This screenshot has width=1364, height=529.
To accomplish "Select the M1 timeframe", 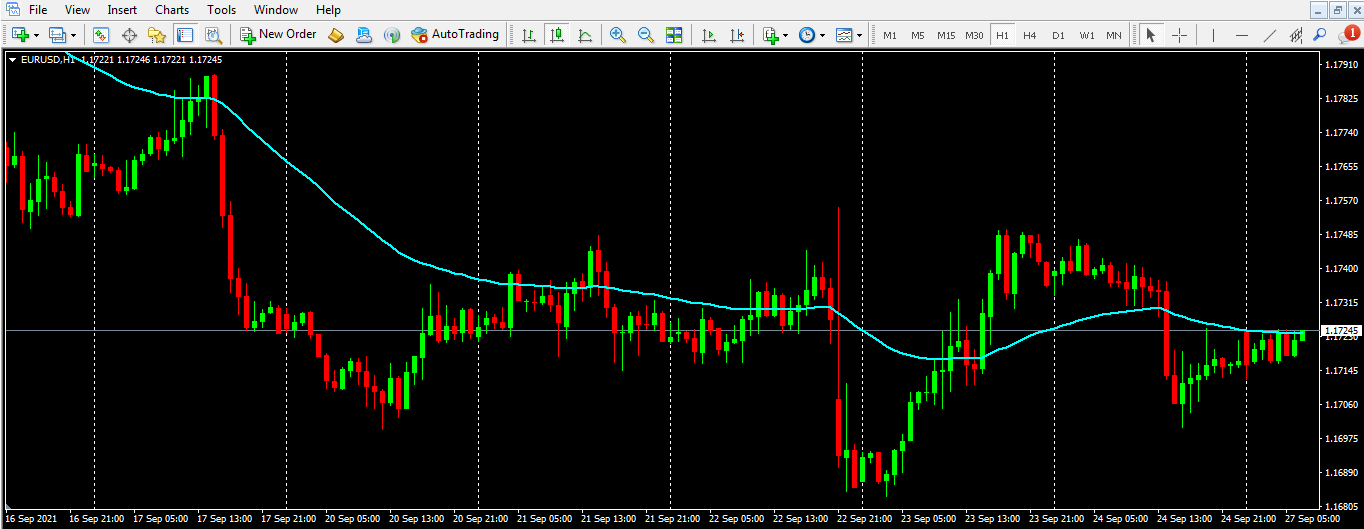I will pos(890,35).
